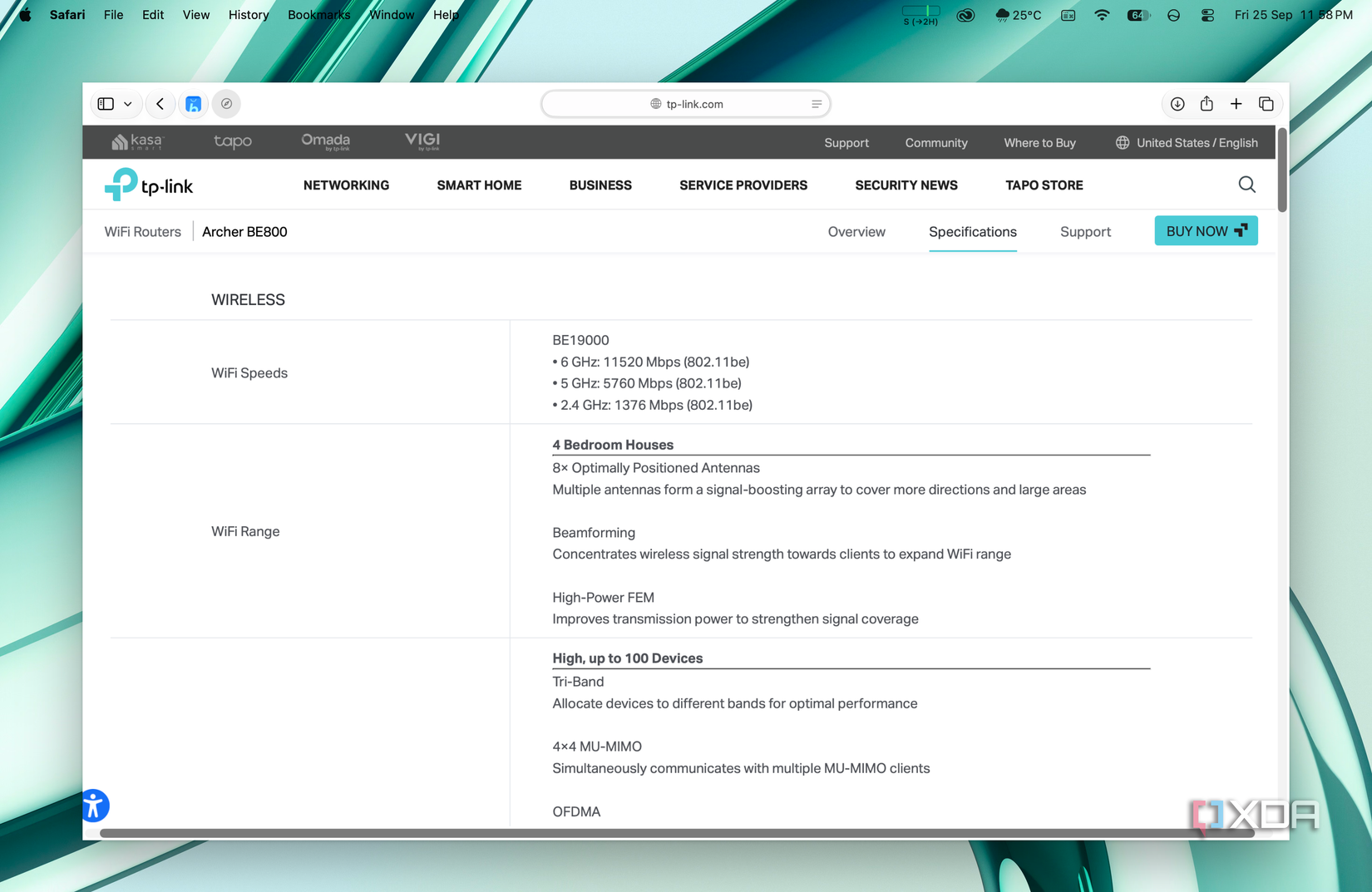Open the accessibility widget icon

tap(95, 806)
